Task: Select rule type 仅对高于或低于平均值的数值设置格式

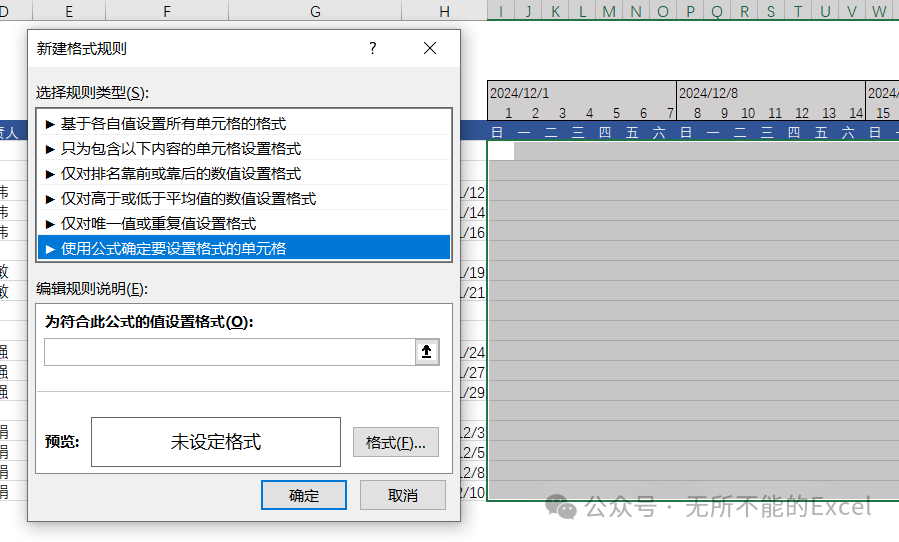Action: (x=244, y=198)
